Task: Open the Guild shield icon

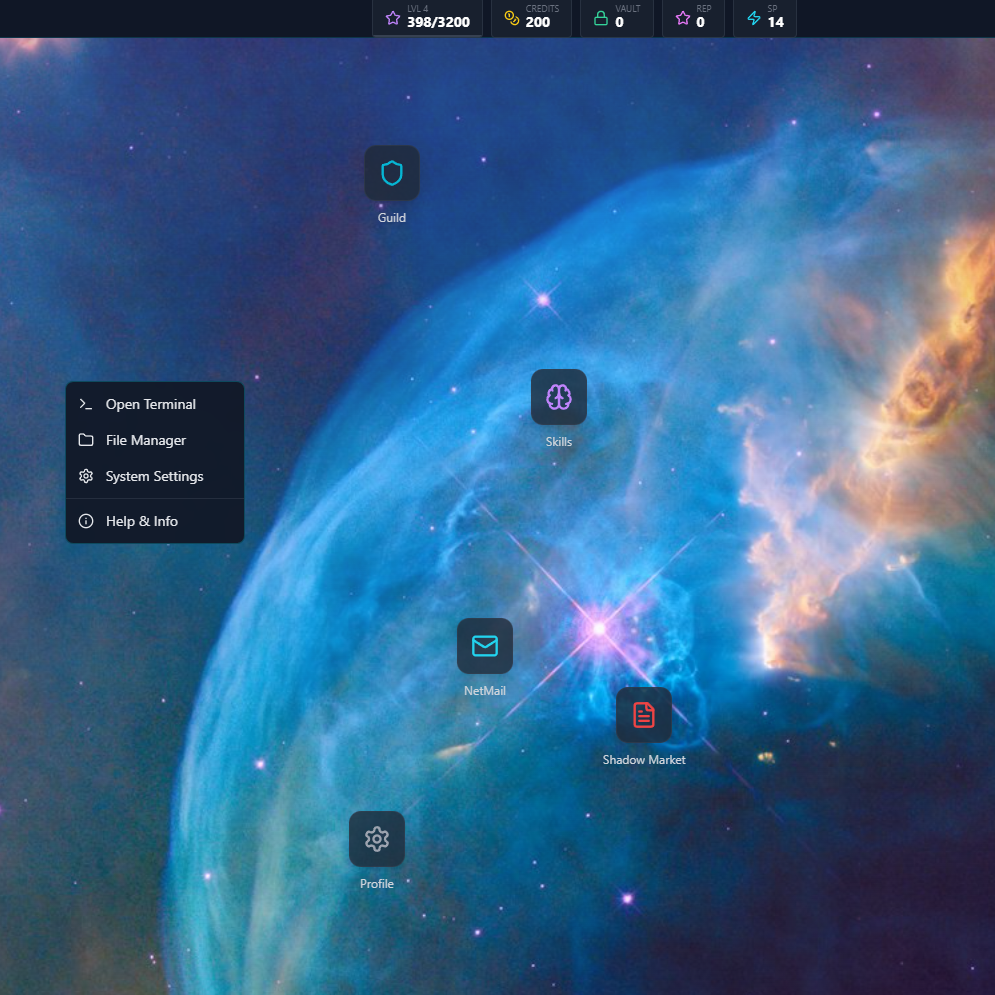Action: [x=391, y=174]
